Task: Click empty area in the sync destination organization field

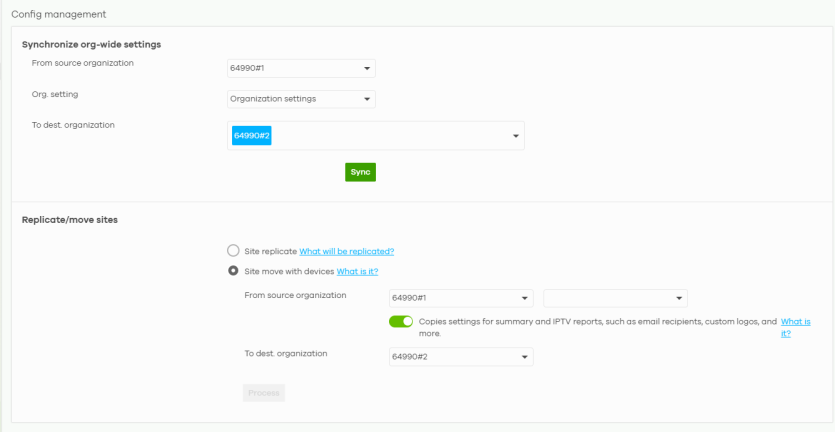Action: (390, 136)
